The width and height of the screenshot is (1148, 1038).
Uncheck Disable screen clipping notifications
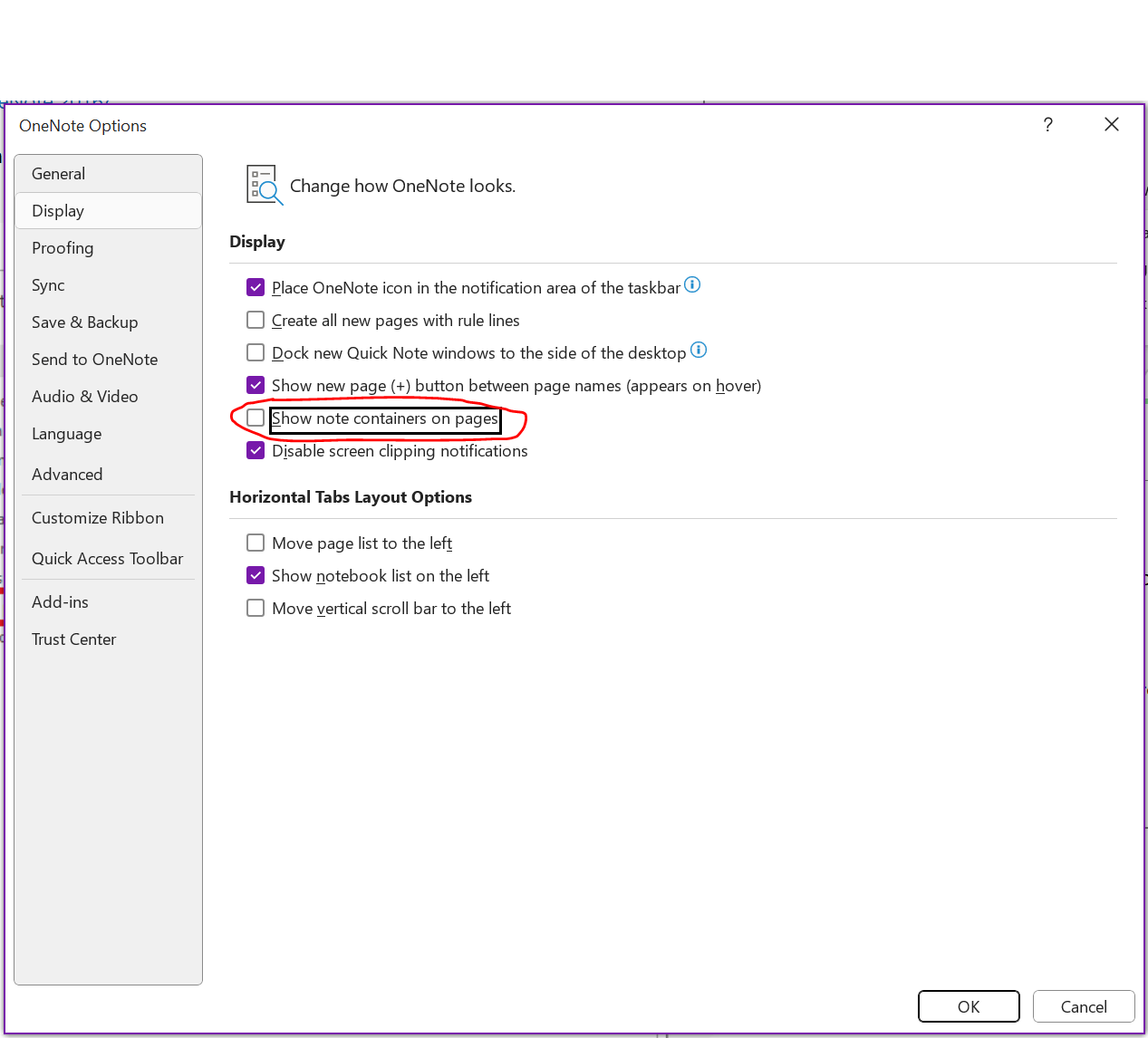click(x=256, y=450)
